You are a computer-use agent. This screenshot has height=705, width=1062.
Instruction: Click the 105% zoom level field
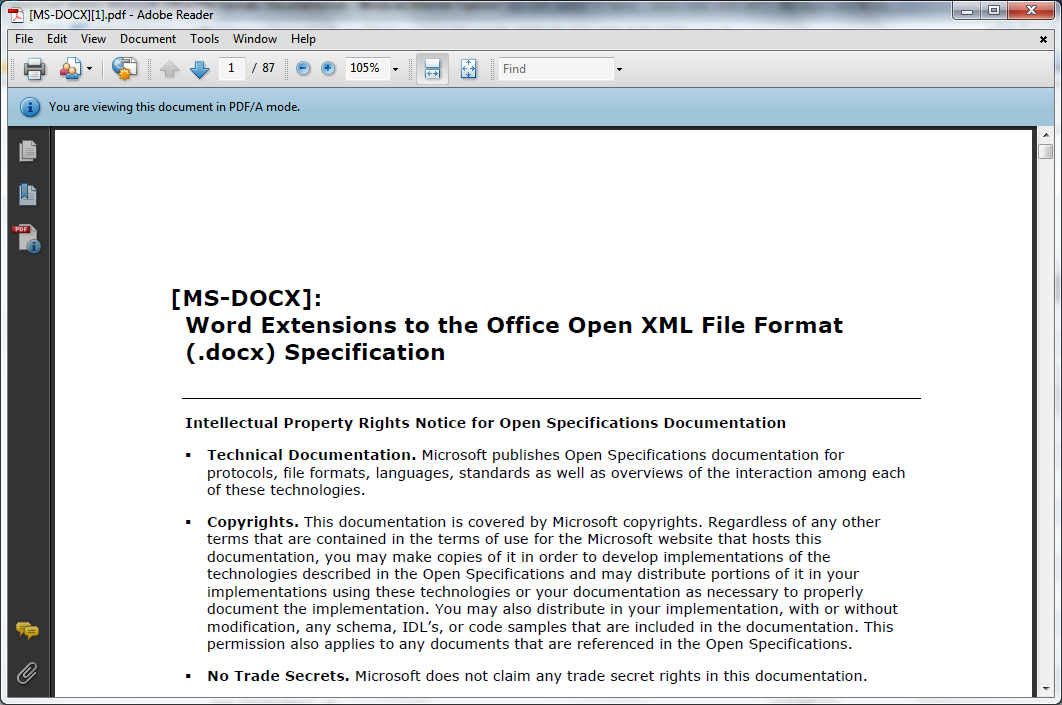[367, 68]
